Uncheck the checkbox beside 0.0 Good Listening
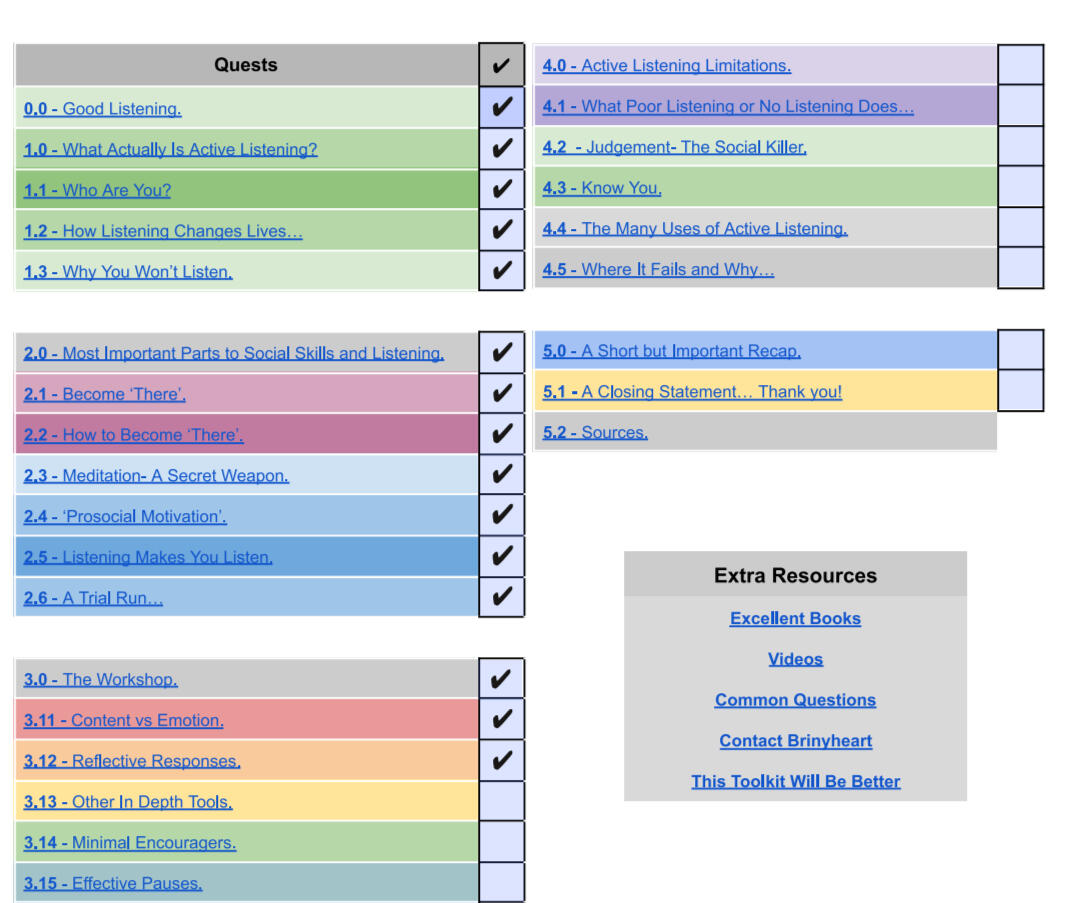This screenshot has height=903, width=1068. [501, 108]
